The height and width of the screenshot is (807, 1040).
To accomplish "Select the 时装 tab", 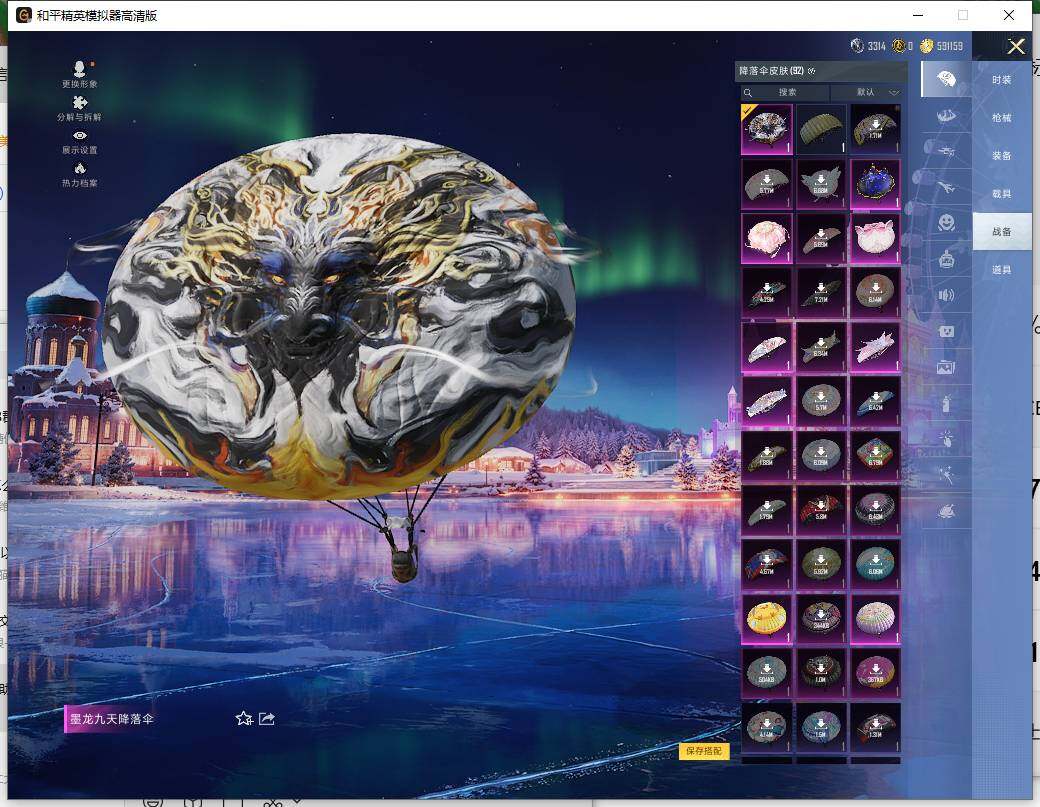I will (1002, 80).
